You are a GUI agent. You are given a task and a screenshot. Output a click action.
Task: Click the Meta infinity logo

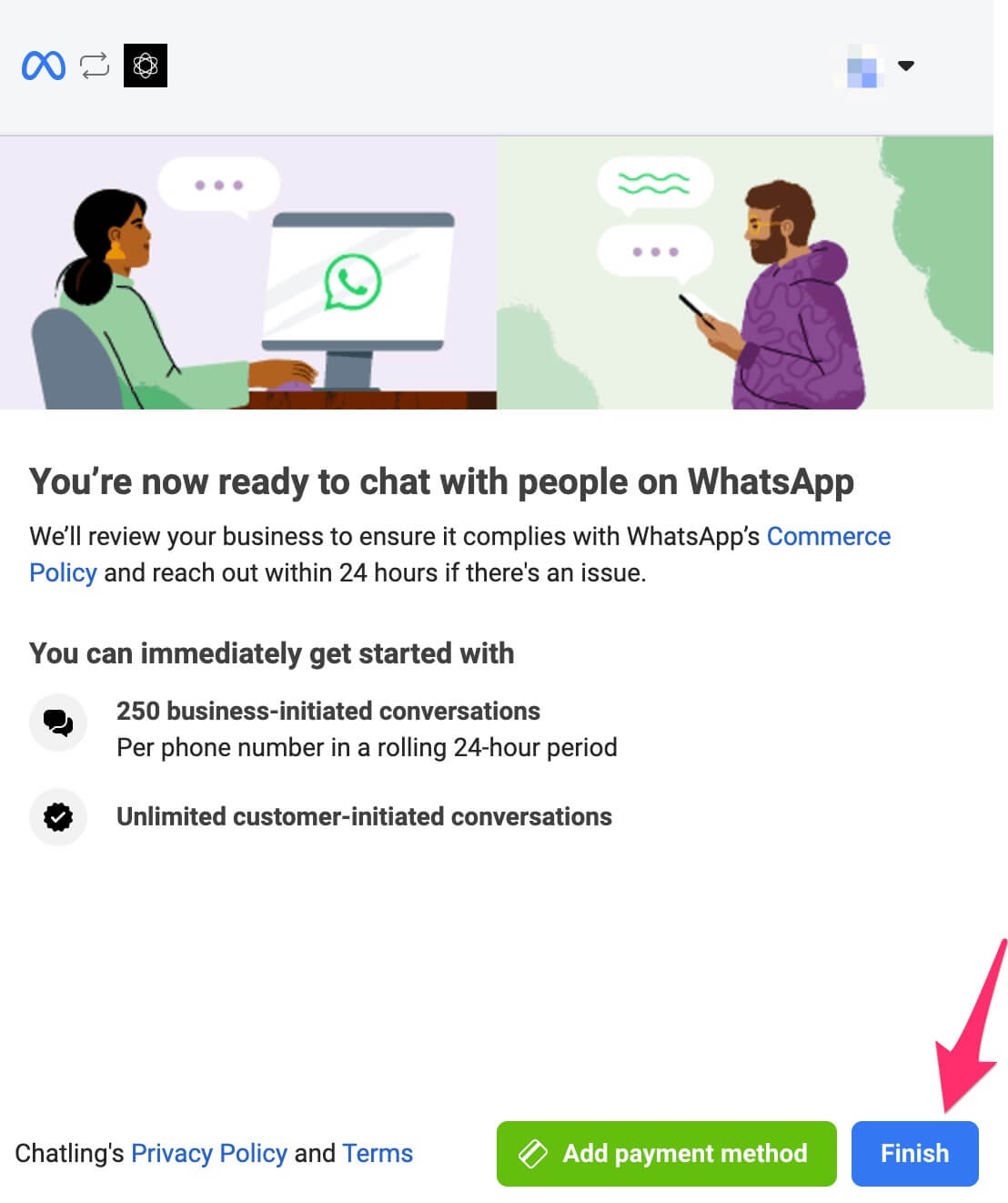pos(44,66)
